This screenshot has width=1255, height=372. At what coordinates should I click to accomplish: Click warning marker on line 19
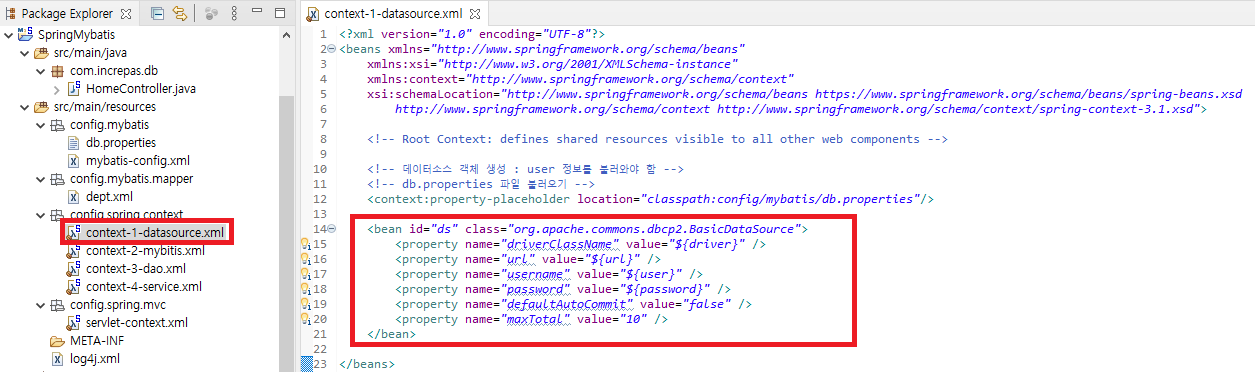[x=306, y=304]
